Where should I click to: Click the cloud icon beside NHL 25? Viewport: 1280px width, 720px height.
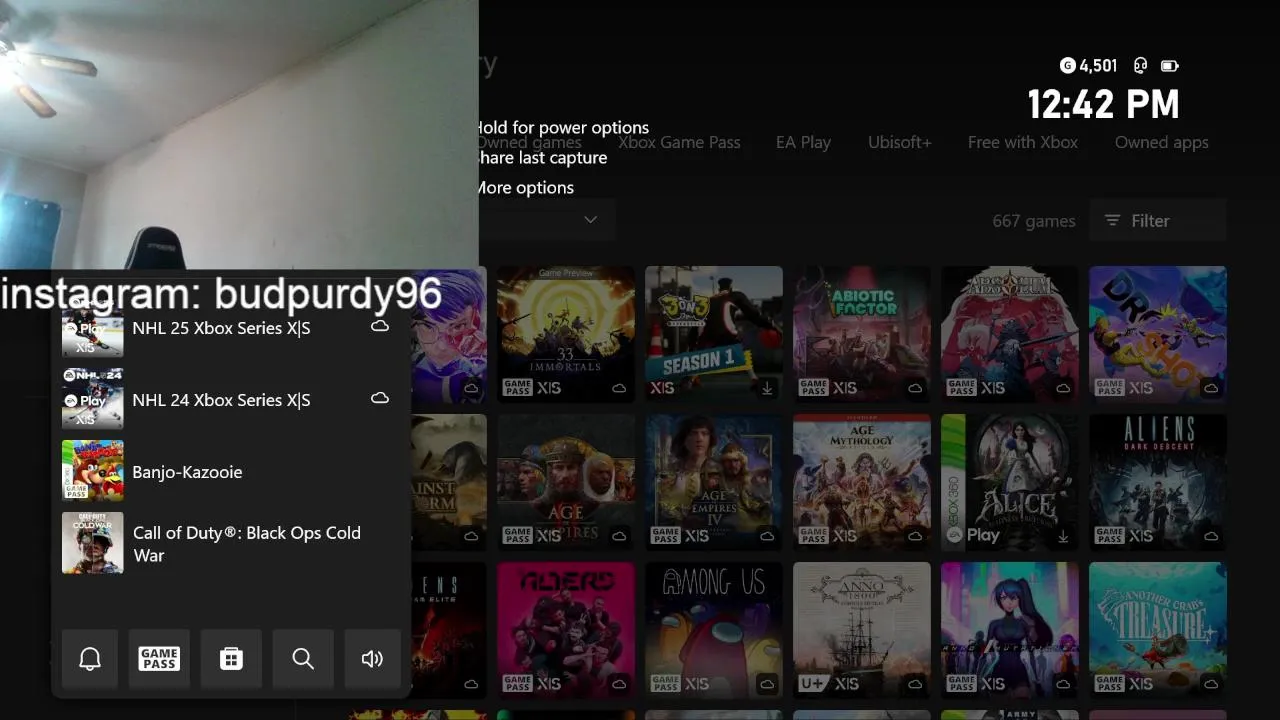tap(380, 326)
